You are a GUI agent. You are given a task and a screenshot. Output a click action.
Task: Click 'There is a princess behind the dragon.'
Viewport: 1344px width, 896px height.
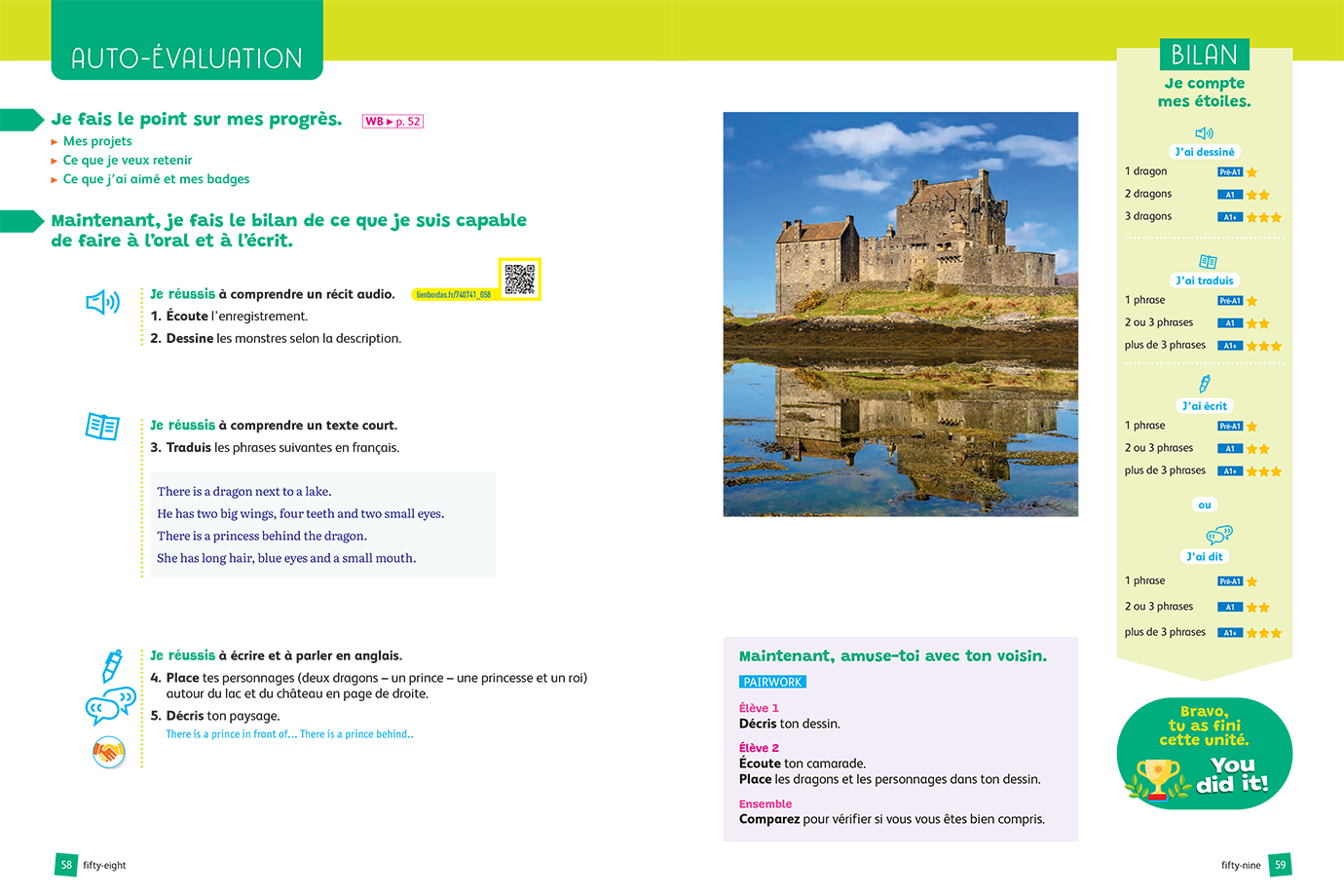(x=262, y=537)
